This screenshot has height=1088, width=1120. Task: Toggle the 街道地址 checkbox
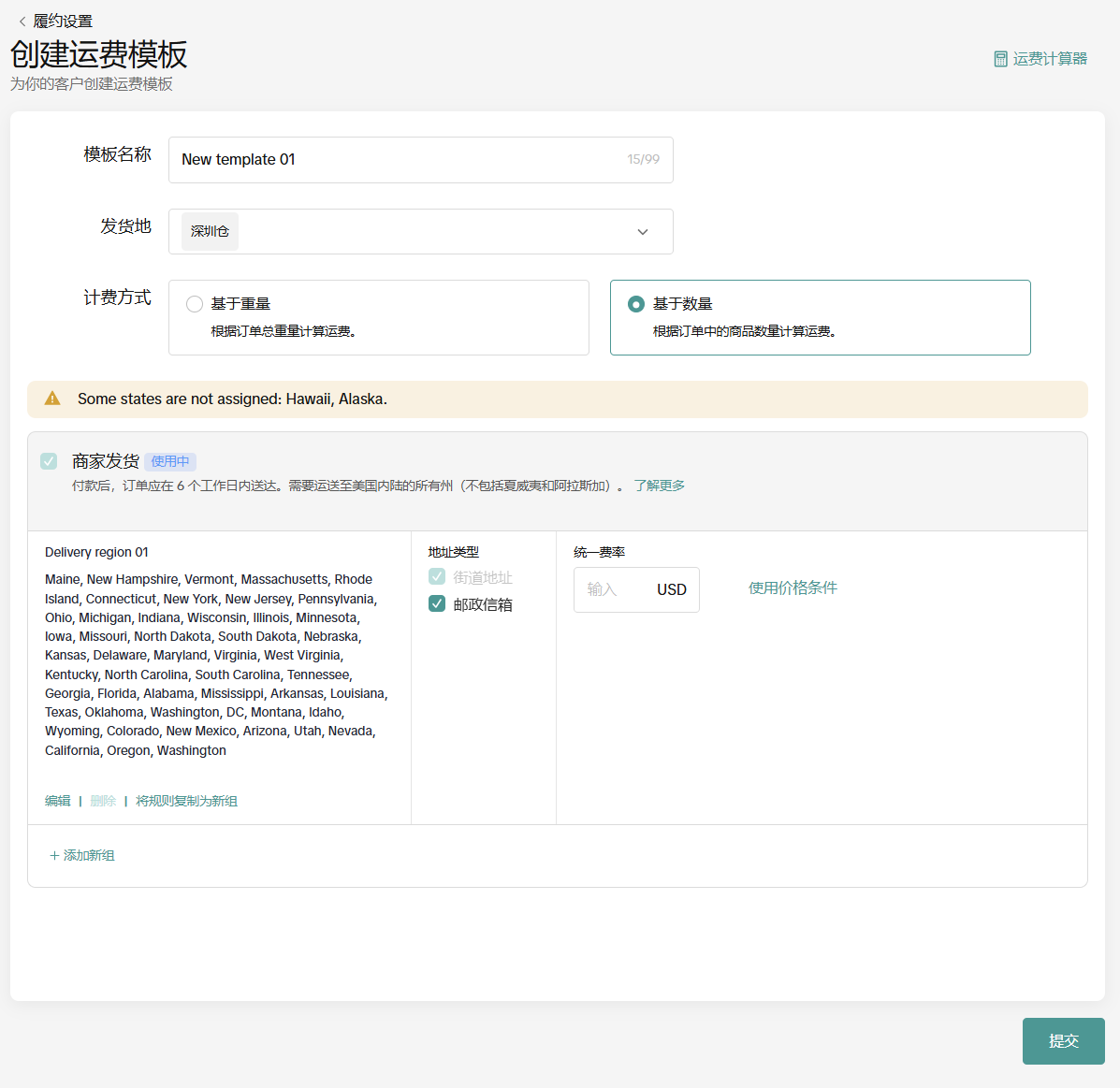coord(437,576)
